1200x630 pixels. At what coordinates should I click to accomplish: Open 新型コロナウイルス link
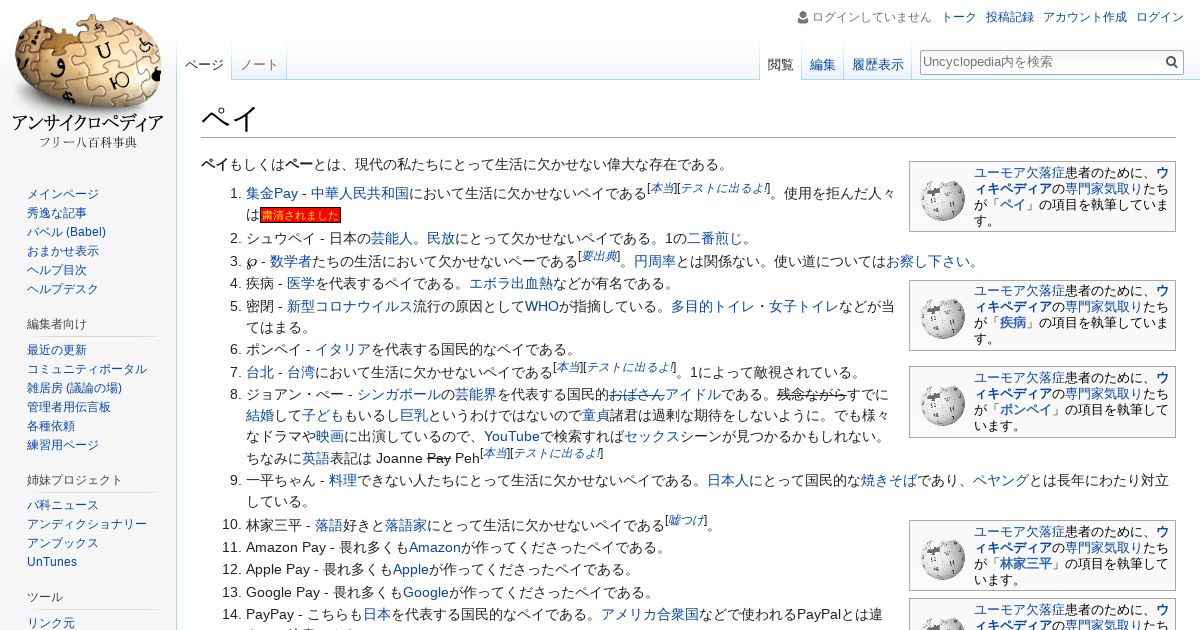pos(350,306)
